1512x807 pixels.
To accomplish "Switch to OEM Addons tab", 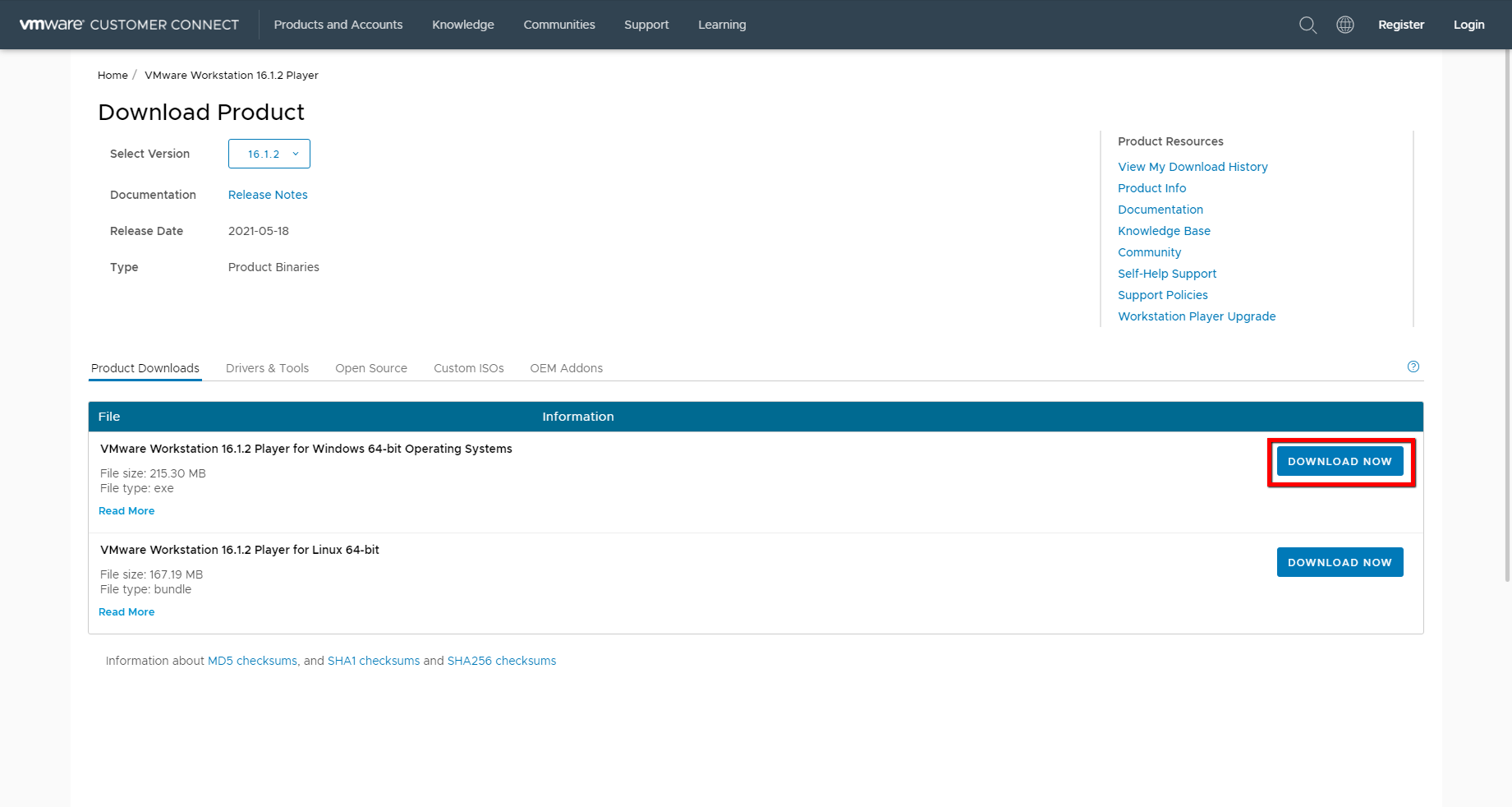I will (566, 368).
